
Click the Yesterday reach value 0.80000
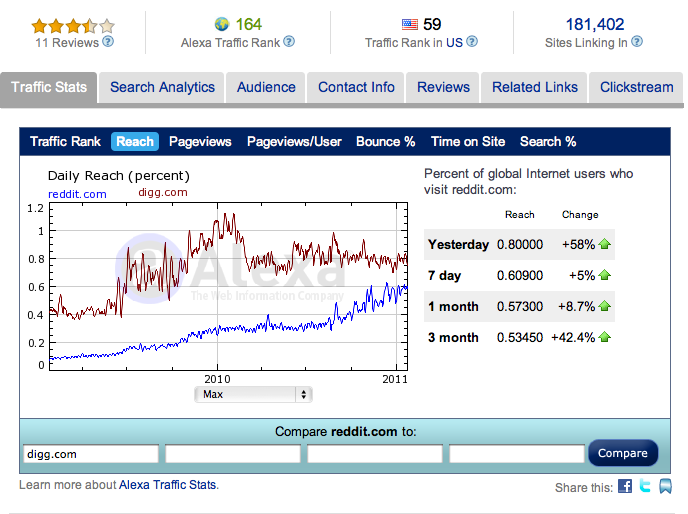click(520, 244)
